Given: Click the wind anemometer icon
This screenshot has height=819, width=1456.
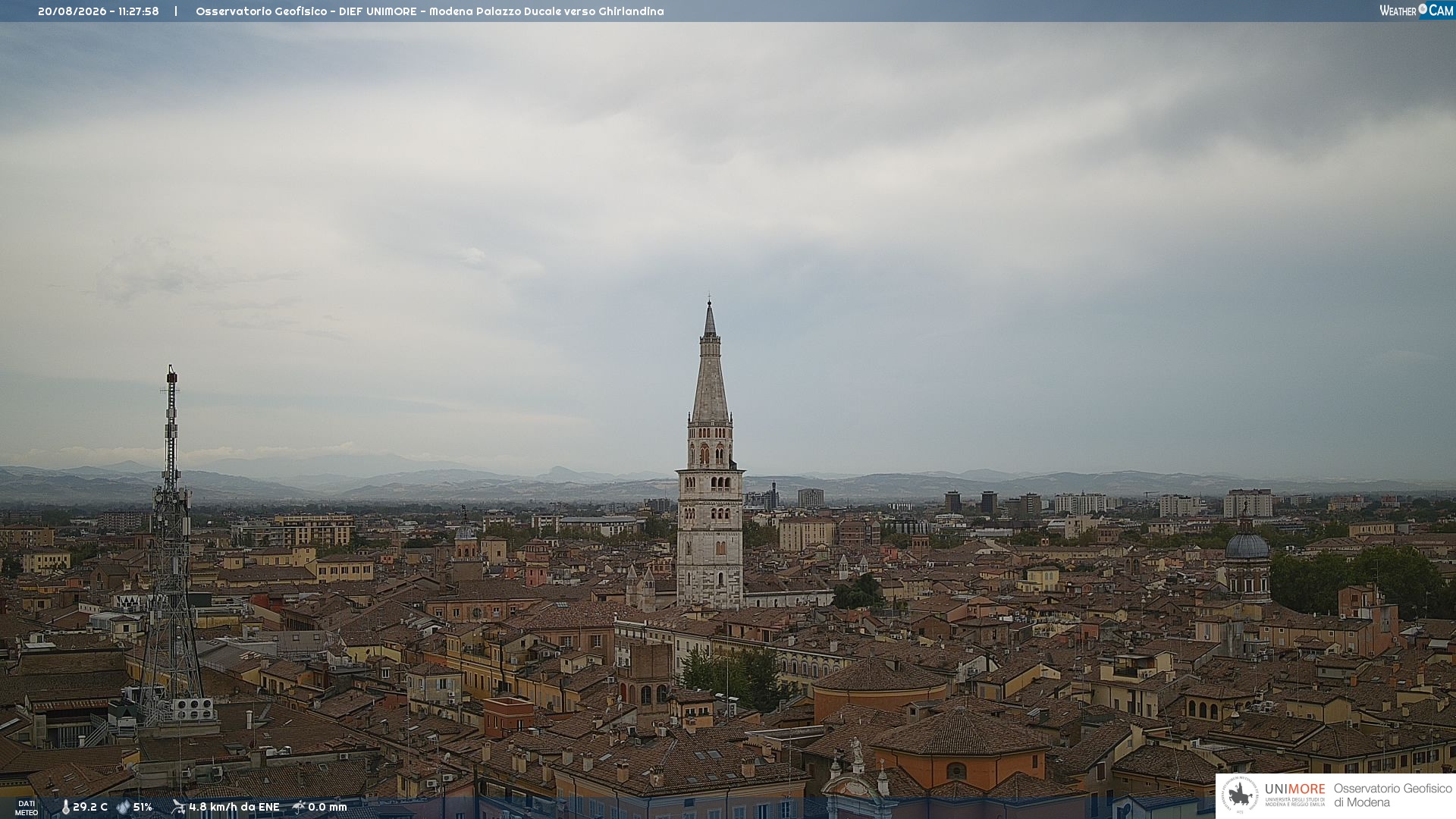Looking at the screenshot, I should 178,807.
